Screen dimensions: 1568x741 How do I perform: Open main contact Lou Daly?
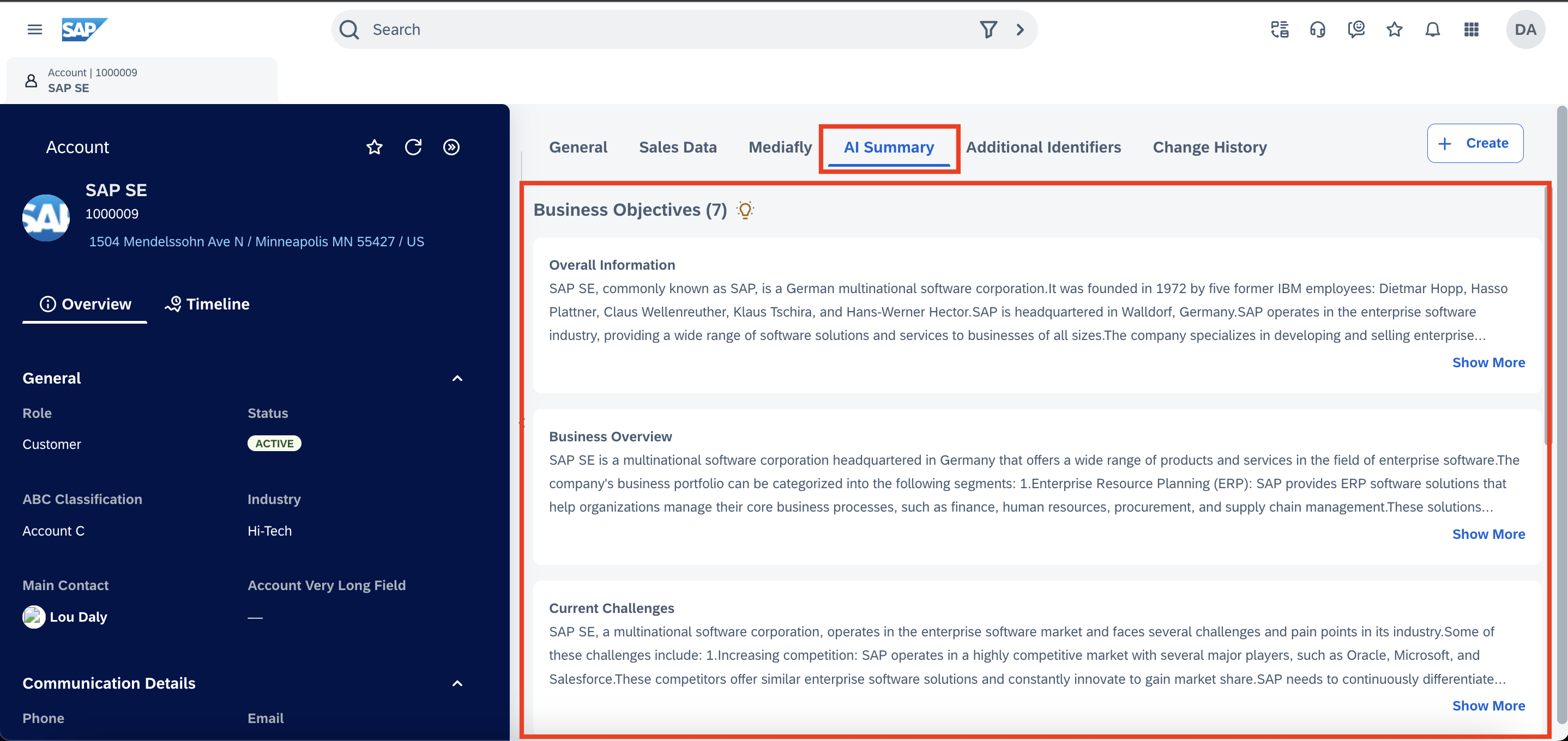79,617
